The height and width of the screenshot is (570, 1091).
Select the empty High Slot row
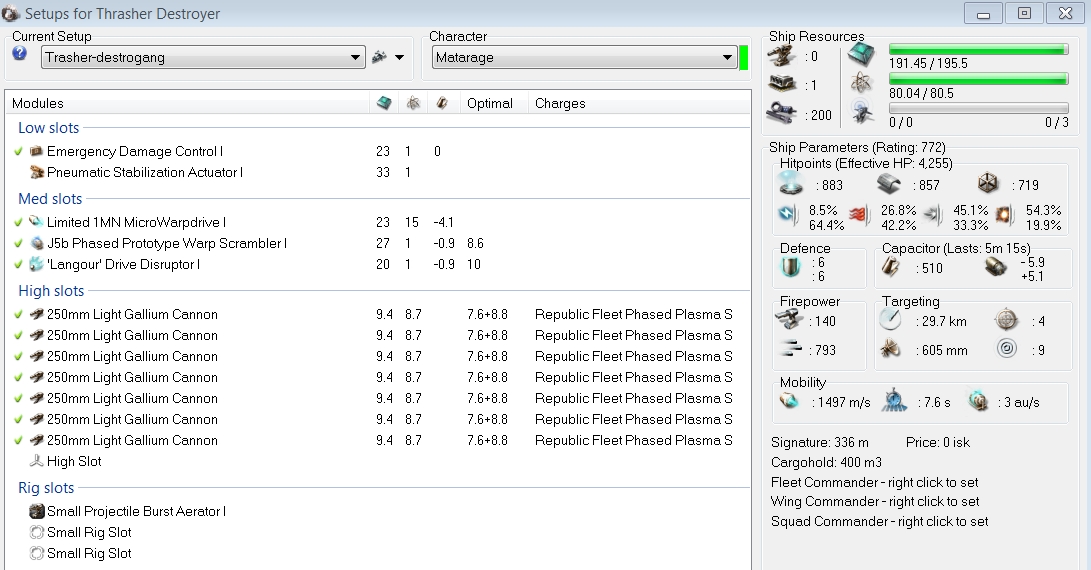(x=379, y=461)
